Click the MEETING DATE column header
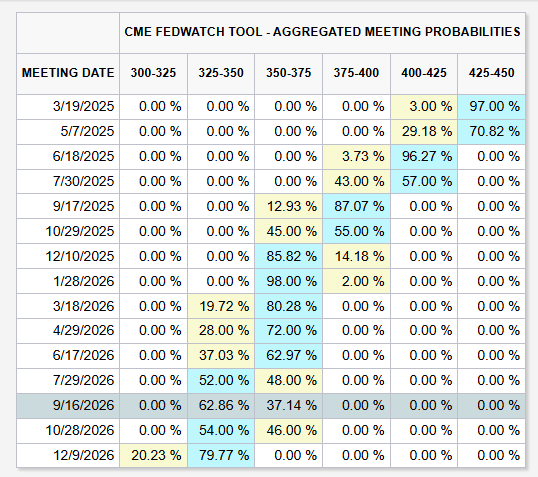 coord(68,73)
